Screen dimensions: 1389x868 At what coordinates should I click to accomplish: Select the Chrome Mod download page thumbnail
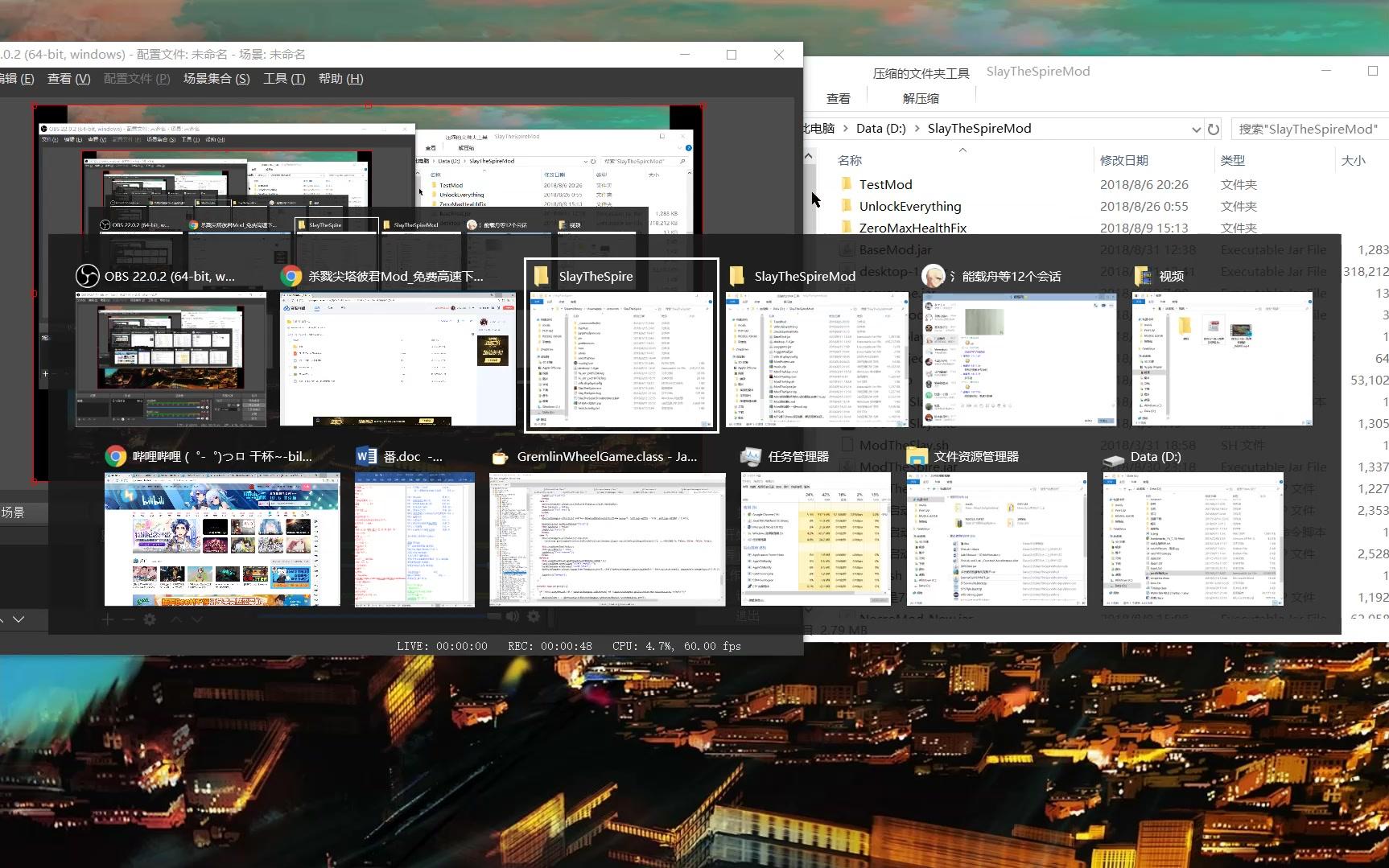398,359
